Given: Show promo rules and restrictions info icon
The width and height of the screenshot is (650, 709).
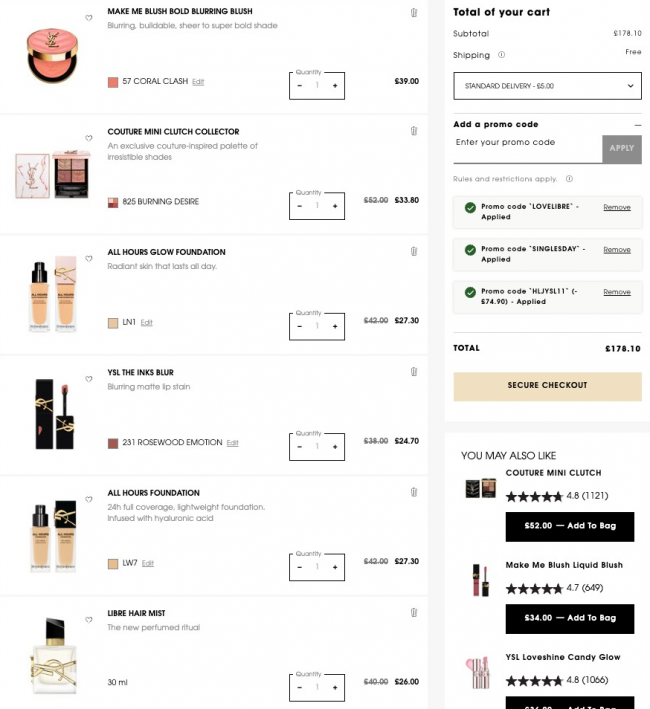Looking at the screenshot, I should point(569,179).
